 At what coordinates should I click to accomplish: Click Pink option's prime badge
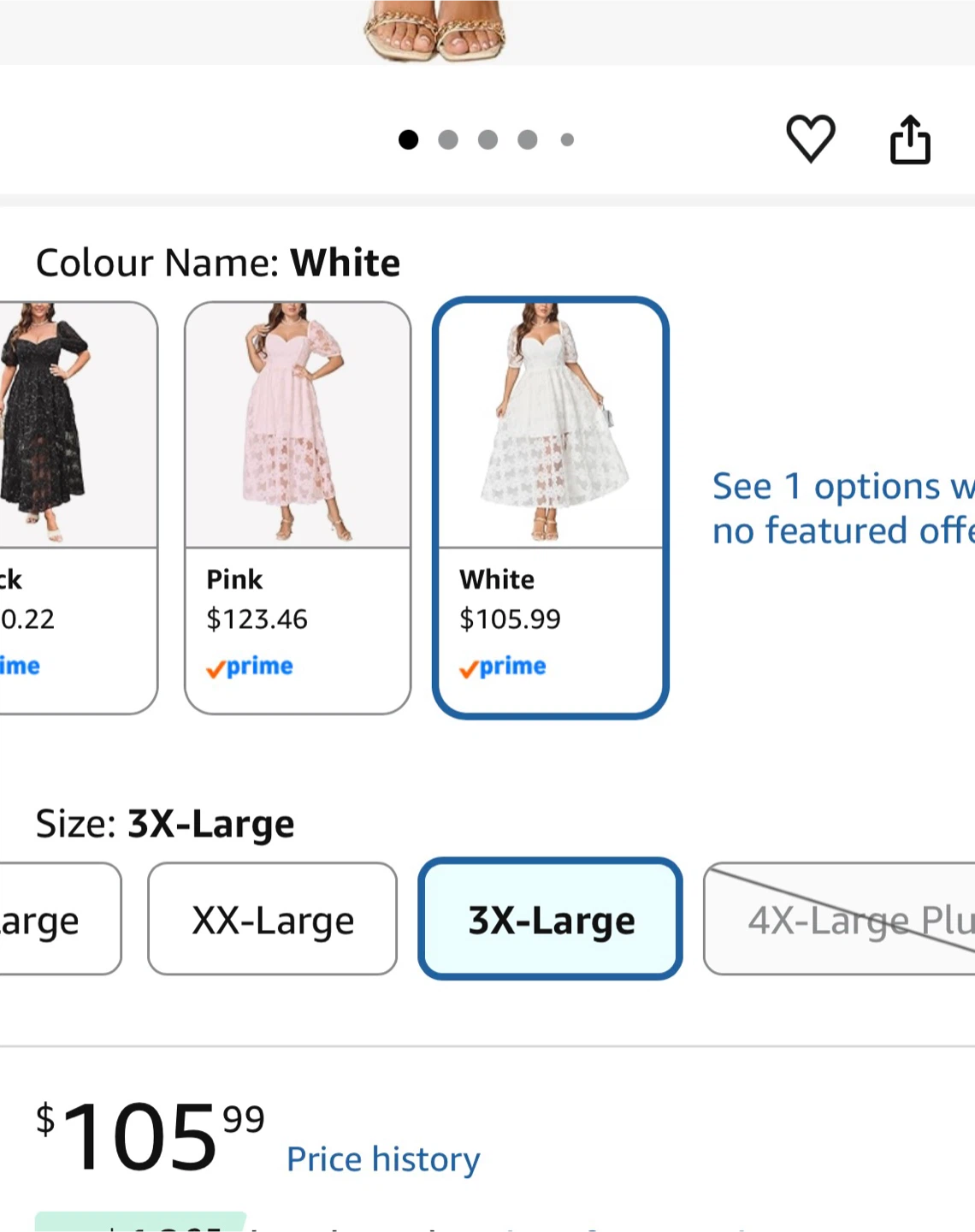coord(250,666)
